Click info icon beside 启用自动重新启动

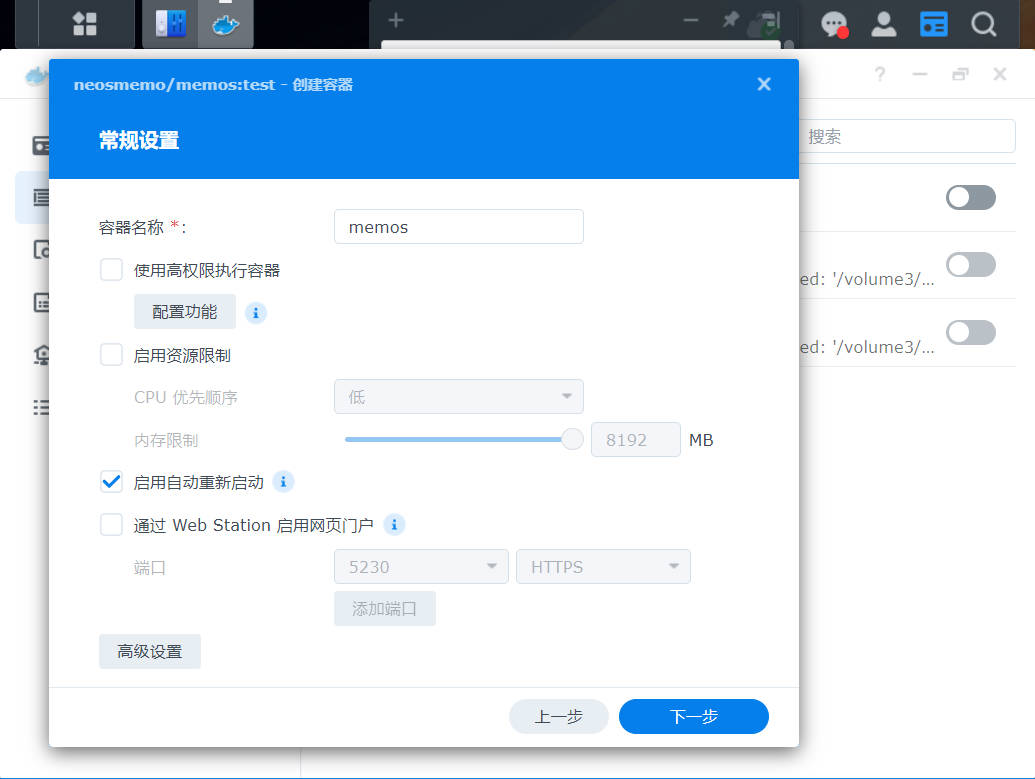click(283, 482)
